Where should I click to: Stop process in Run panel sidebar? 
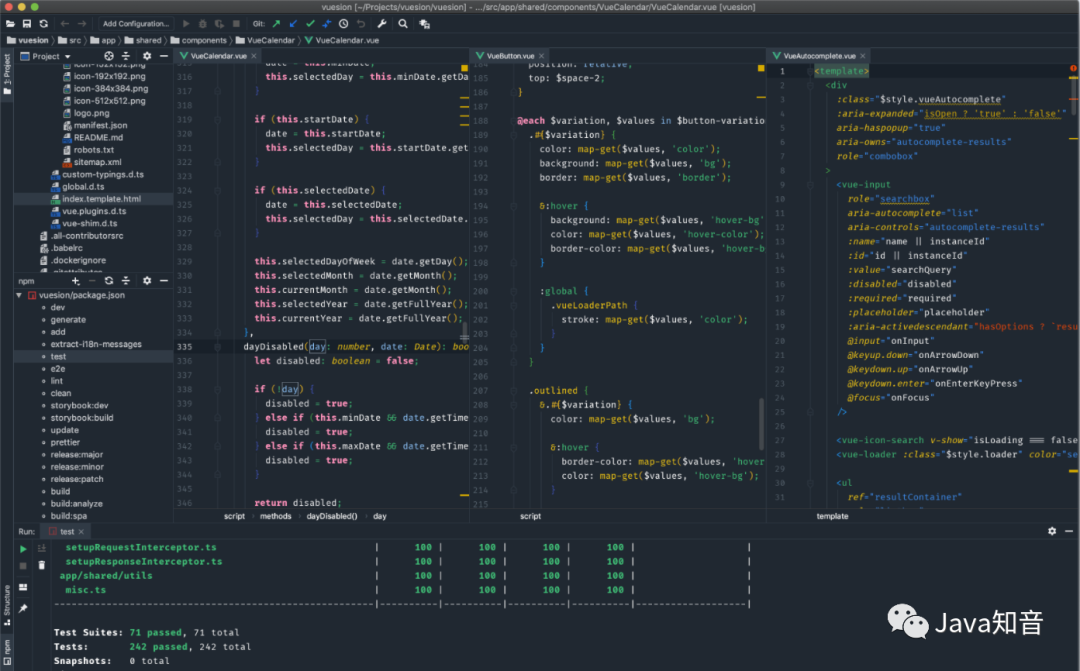coord(23,566)
